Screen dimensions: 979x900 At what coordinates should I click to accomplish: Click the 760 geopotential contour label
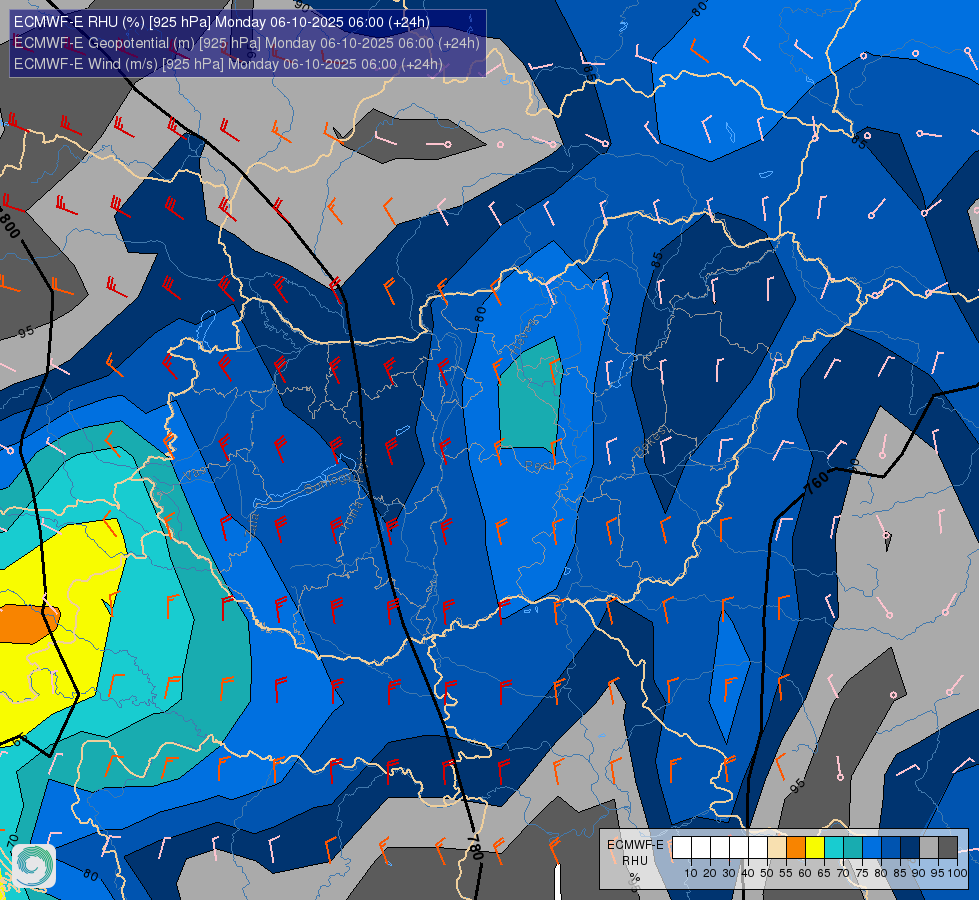pyautogui.click(x=816, y=482)
